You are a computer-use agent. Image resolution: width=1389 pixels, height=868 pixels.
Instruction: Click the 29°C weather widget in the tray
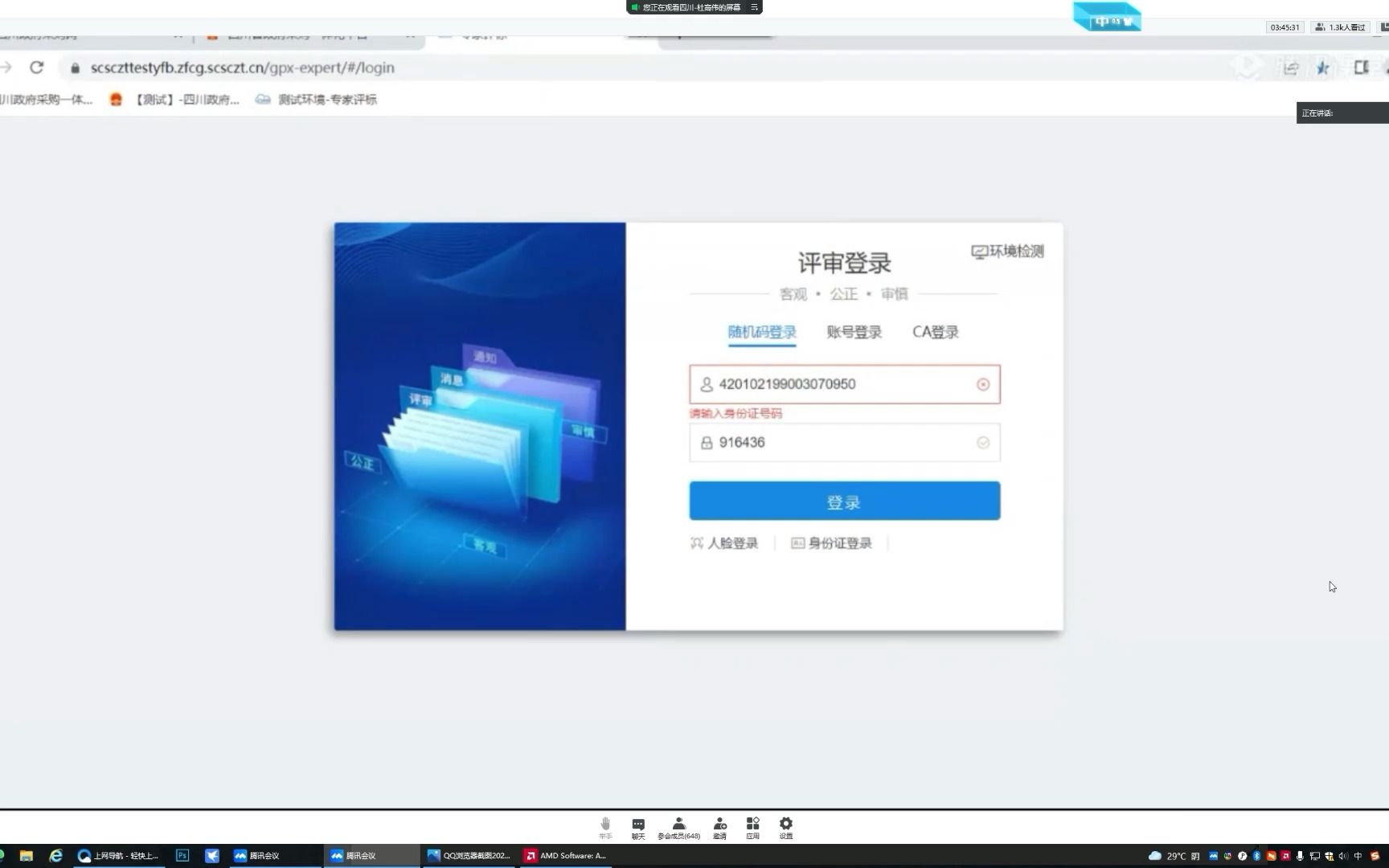(1174, 856)
